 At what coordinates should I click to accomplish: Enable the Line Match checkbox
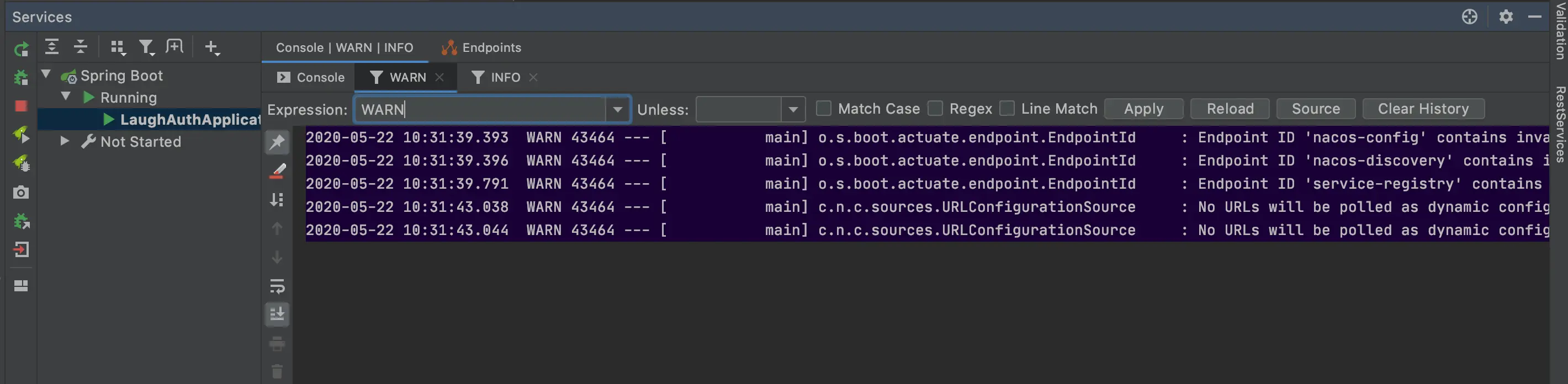tap(1007, 108)
